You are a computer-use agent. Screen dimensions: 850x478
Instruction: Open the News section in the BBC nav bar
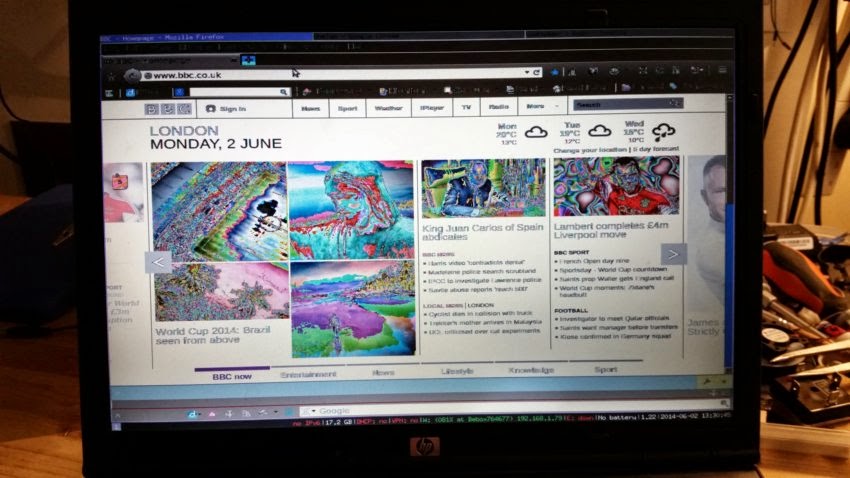coord(311,108)
